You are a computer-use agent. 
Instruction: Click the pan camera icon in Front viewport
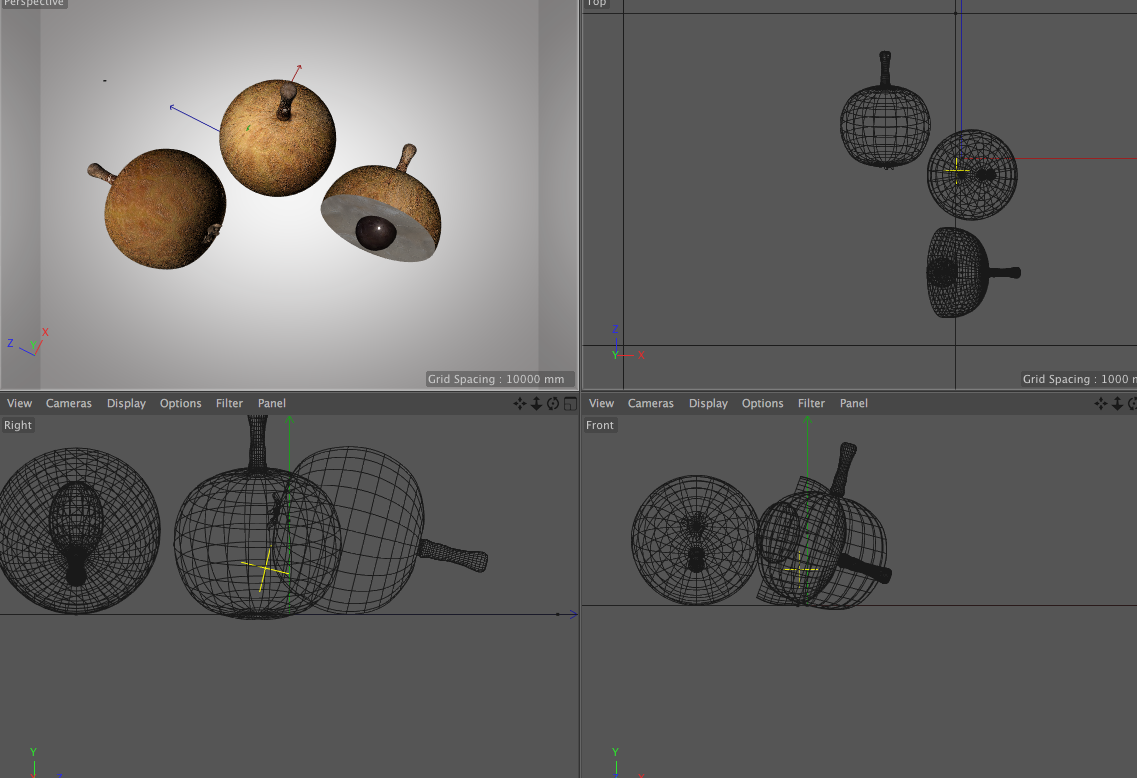pyautogui.click(x=1100, y=404)
